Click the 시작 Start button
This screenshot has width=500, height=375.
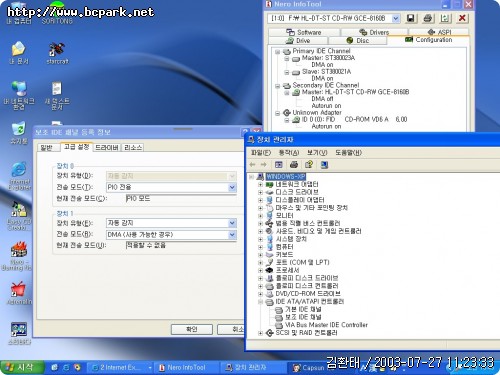22,367
